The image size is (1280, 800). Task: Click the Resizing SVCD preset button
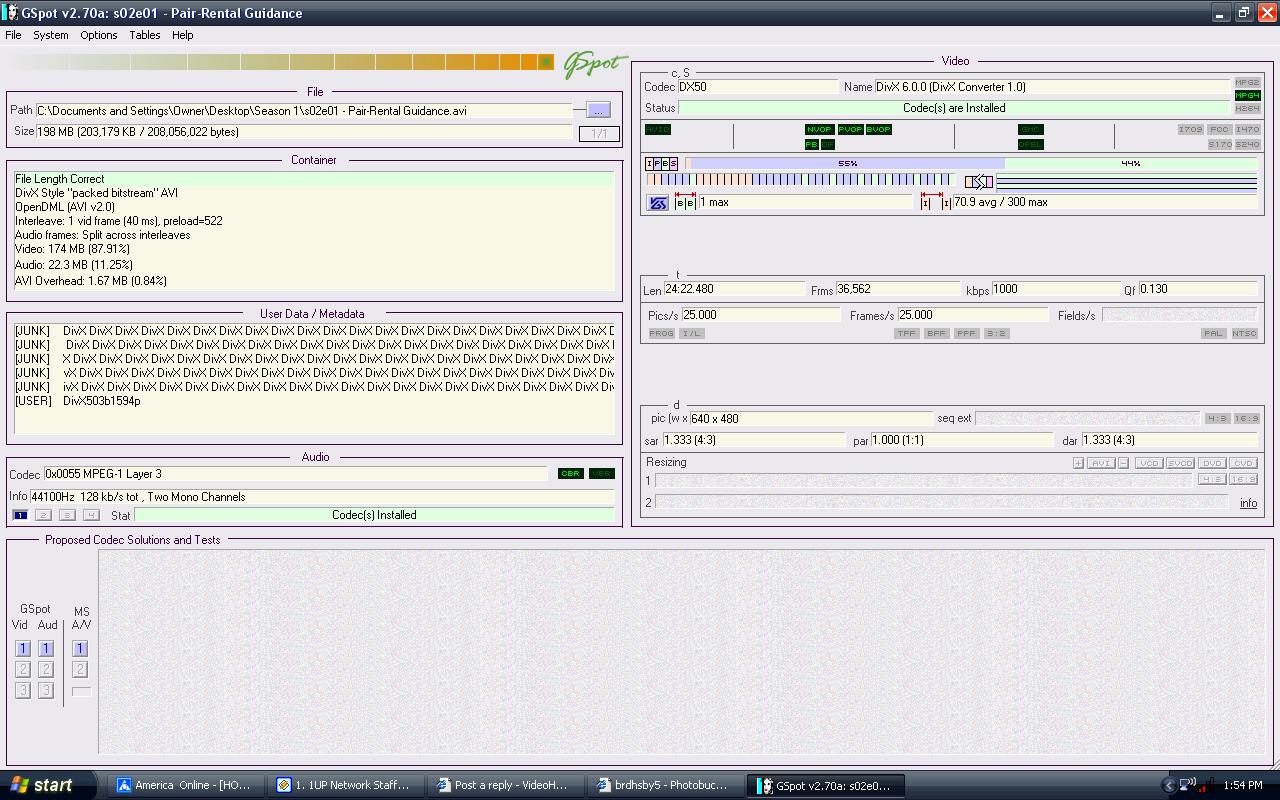click(x=1181, y=464)
